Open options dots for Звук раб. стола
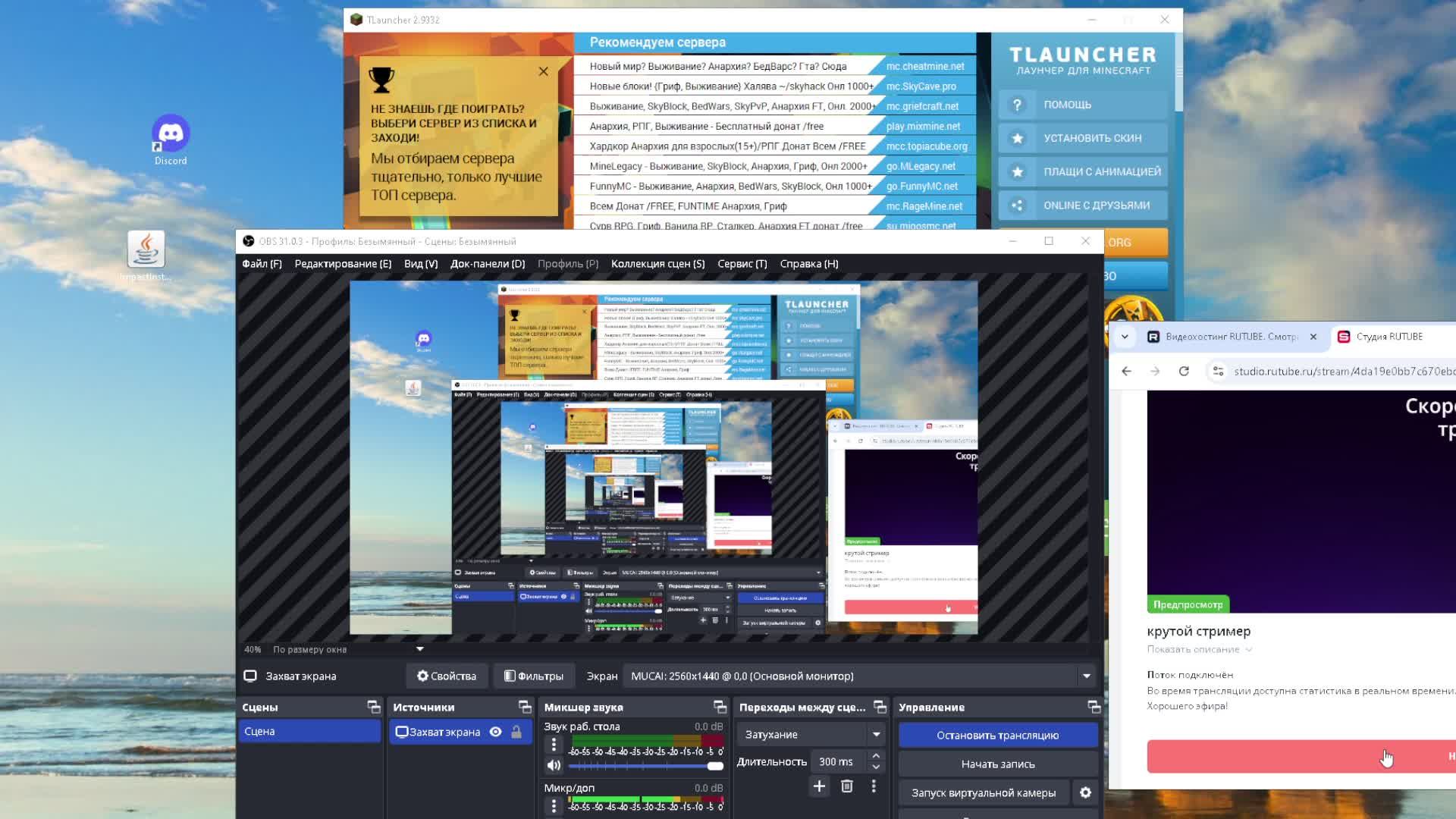Viewport: 1456px width, 819px height. (x=554, y=745)
